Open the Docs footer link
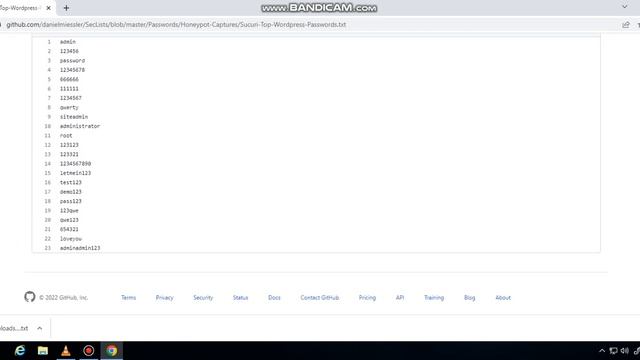Screen dimensions: 640x360 pos(274,298)
